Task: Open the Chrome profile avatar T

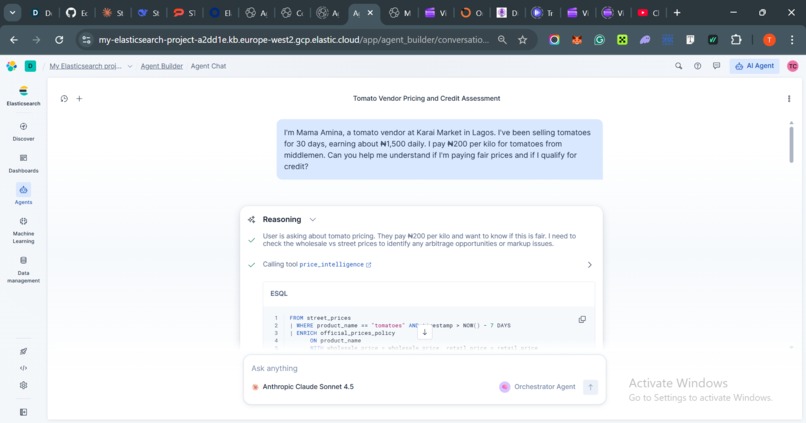Action: [x=769, y=40]
